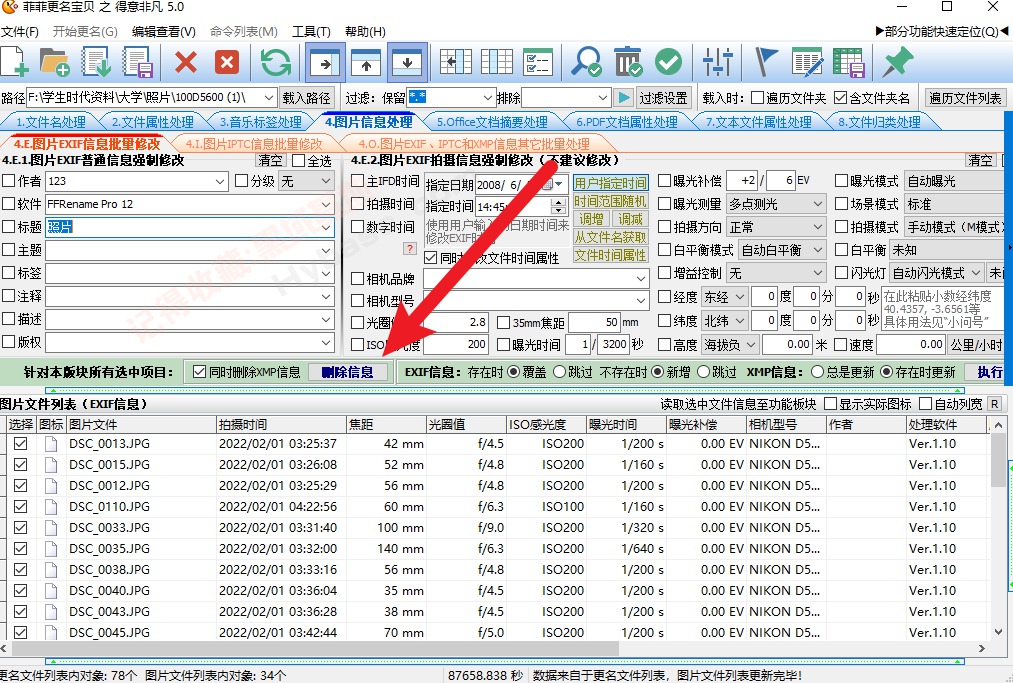Click the play icon beside 排除 filter
The width and height of the screenshot is (1013, 683).
(x=623, y=98)
